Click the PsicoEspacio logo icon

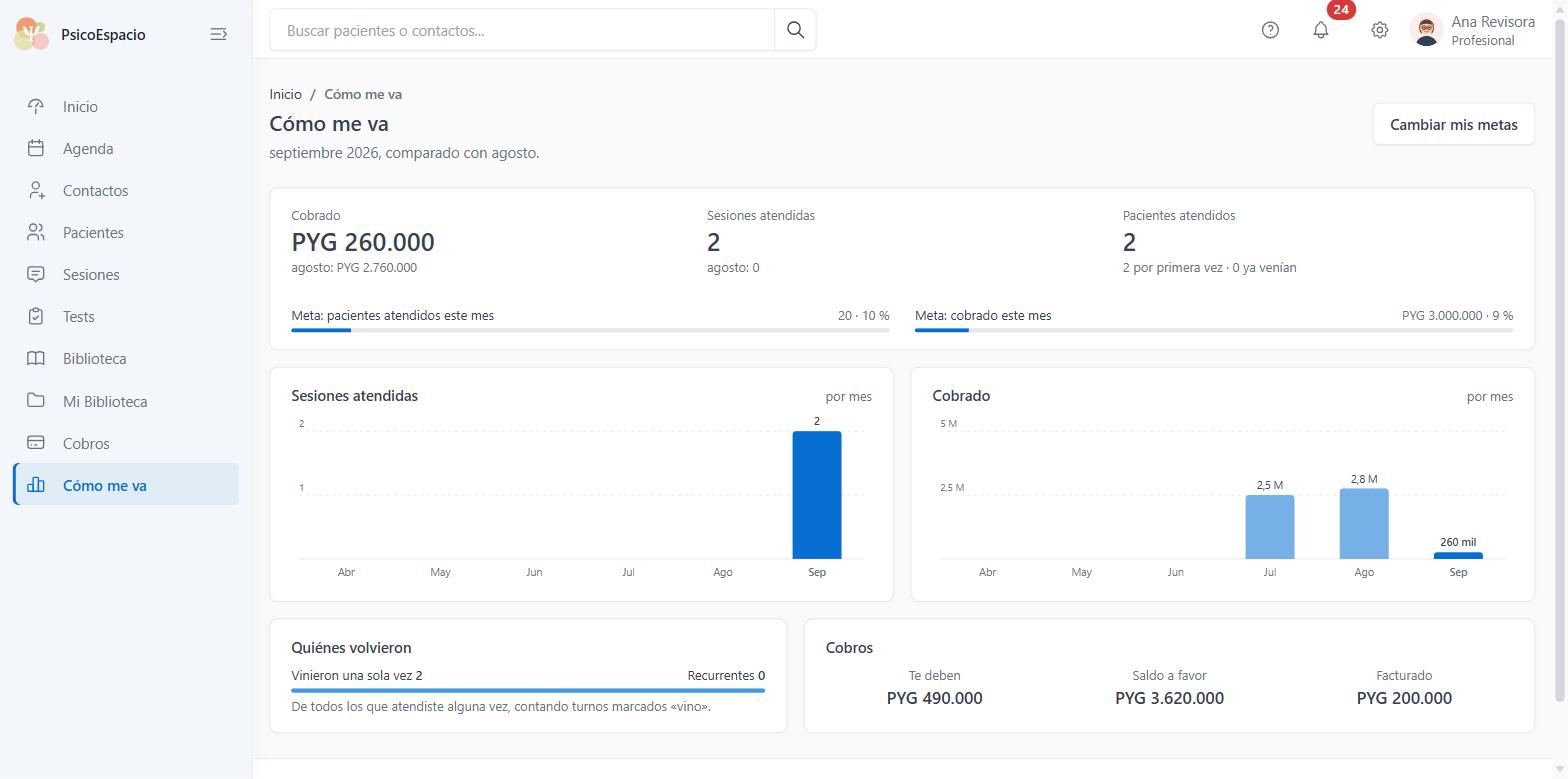point(32,34)
